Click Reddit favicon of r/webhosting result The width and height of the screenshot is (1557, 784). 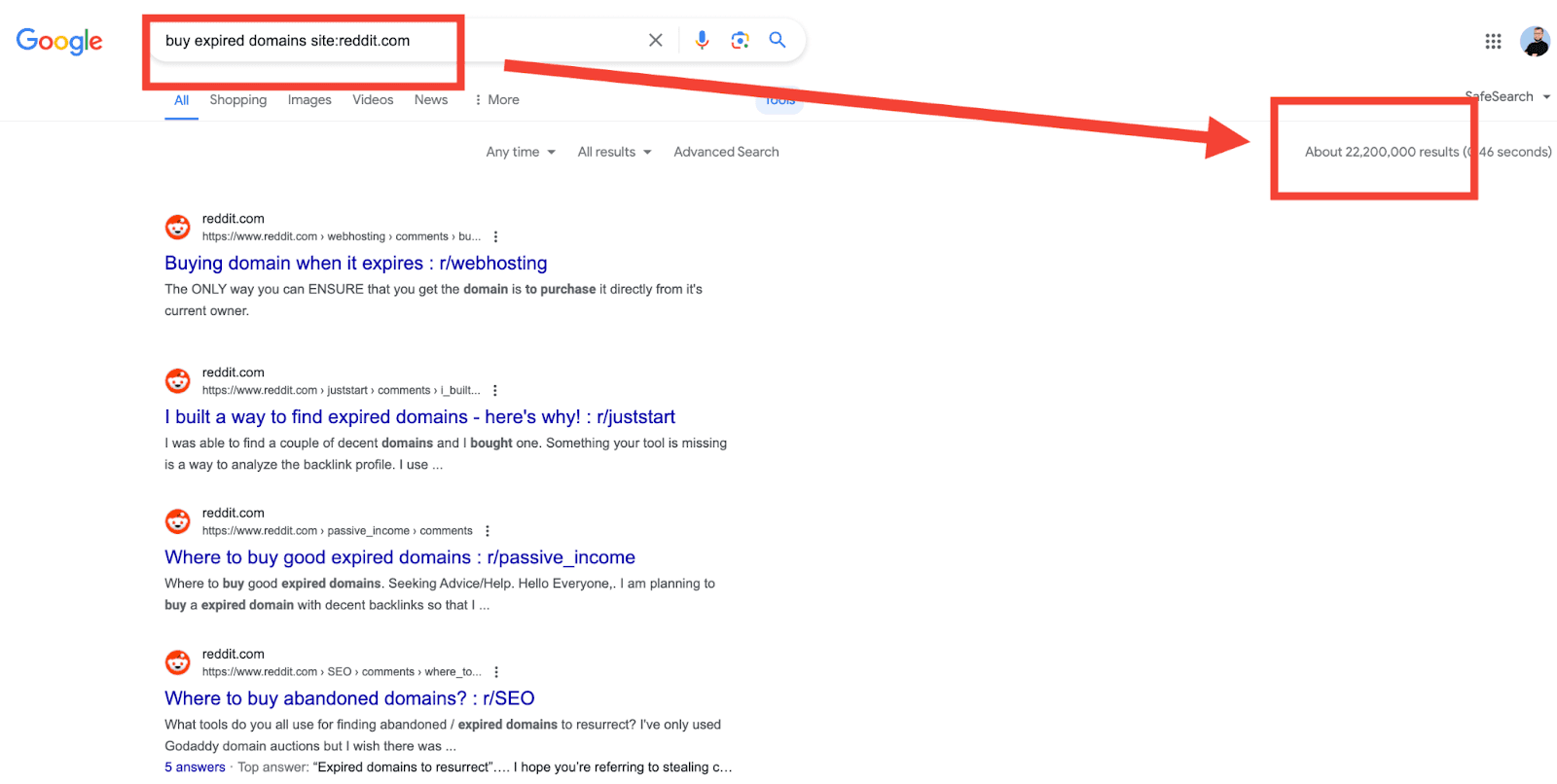177,228
